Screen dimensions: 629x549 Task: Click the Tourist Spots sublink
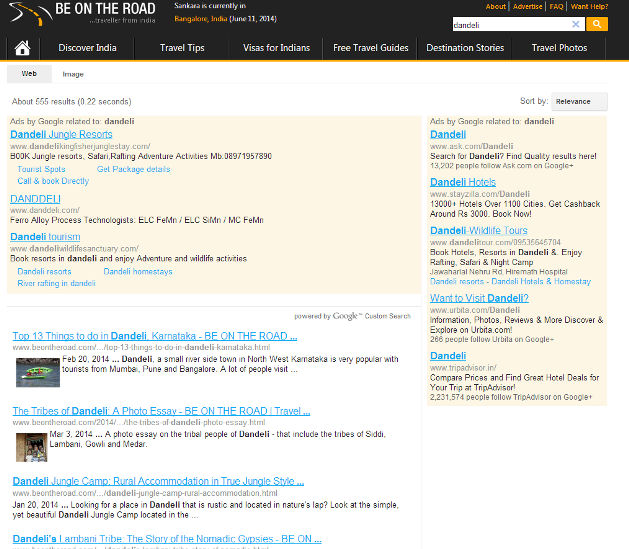(41, 169)
